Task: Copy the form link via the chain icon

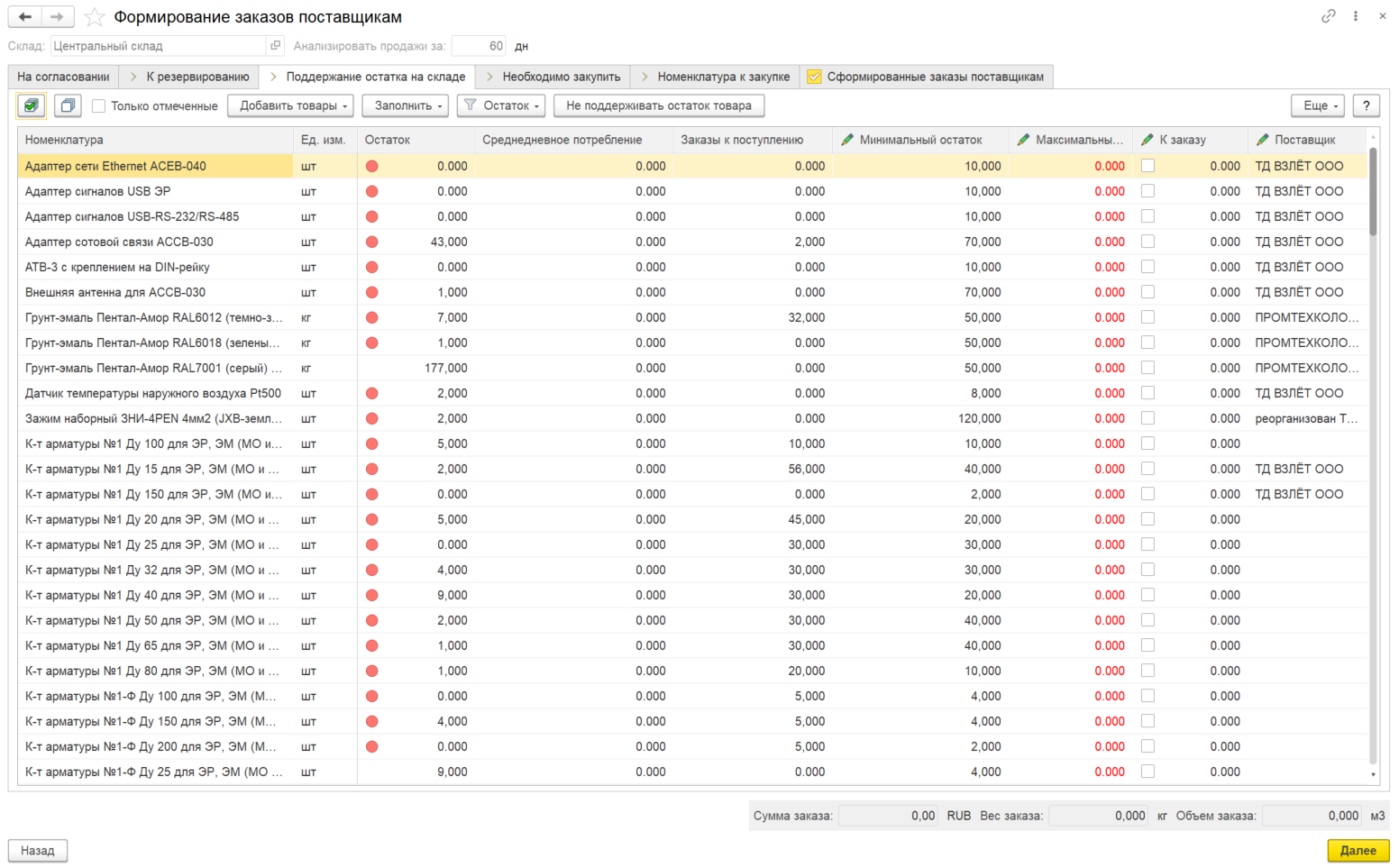Action: [x=1328, y=16]
